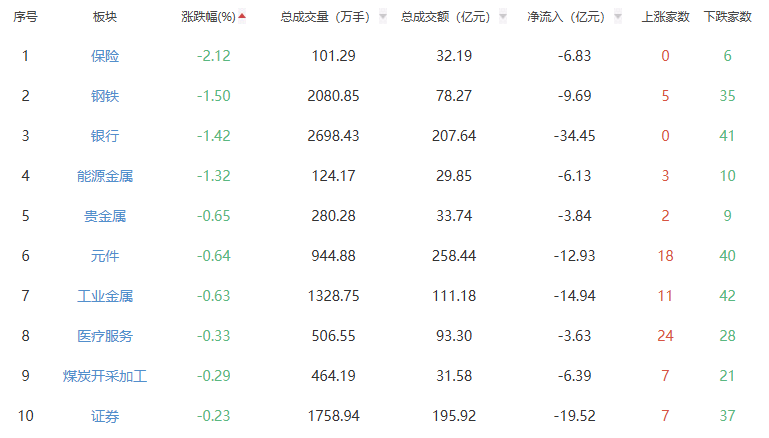This screenshot has width=769, height=438.
Task: Click the sort arrow beside 总成交量（万手）
Action: coord(383,17)
